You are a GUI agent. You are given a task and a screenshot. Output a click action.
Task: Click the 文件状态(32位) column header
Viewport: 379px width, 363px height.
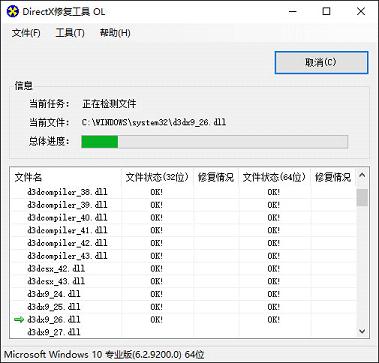157,177
